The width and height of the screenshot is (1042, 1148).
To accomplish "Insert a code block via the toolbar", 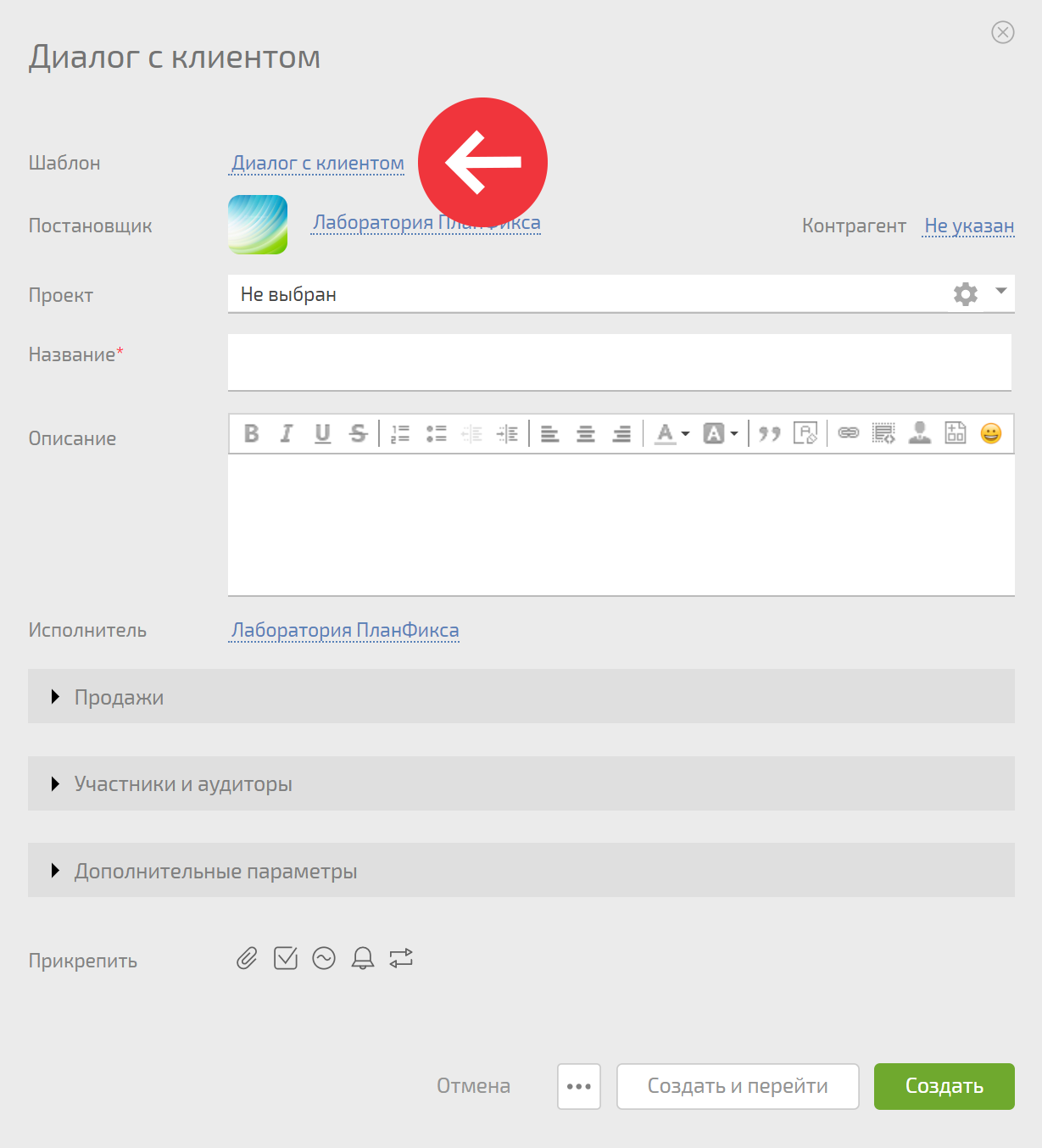I will (x=884, y=433).
